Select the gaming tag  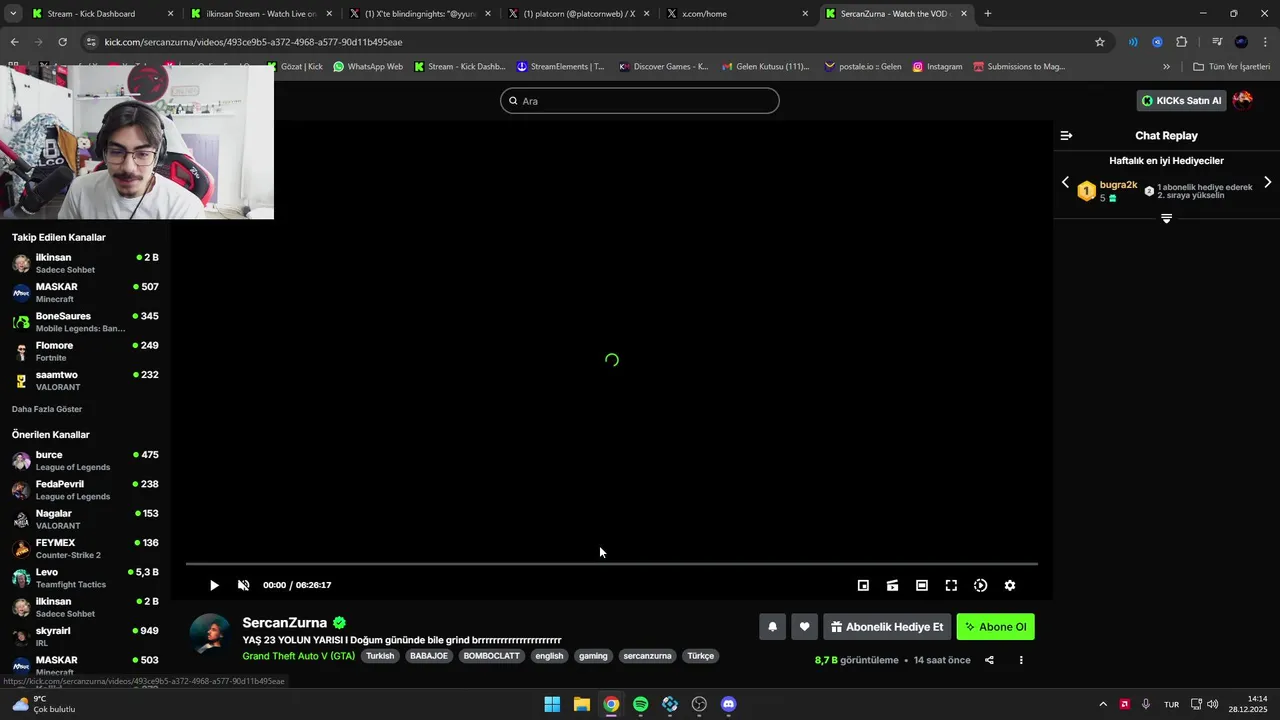[x=593, y=656]
